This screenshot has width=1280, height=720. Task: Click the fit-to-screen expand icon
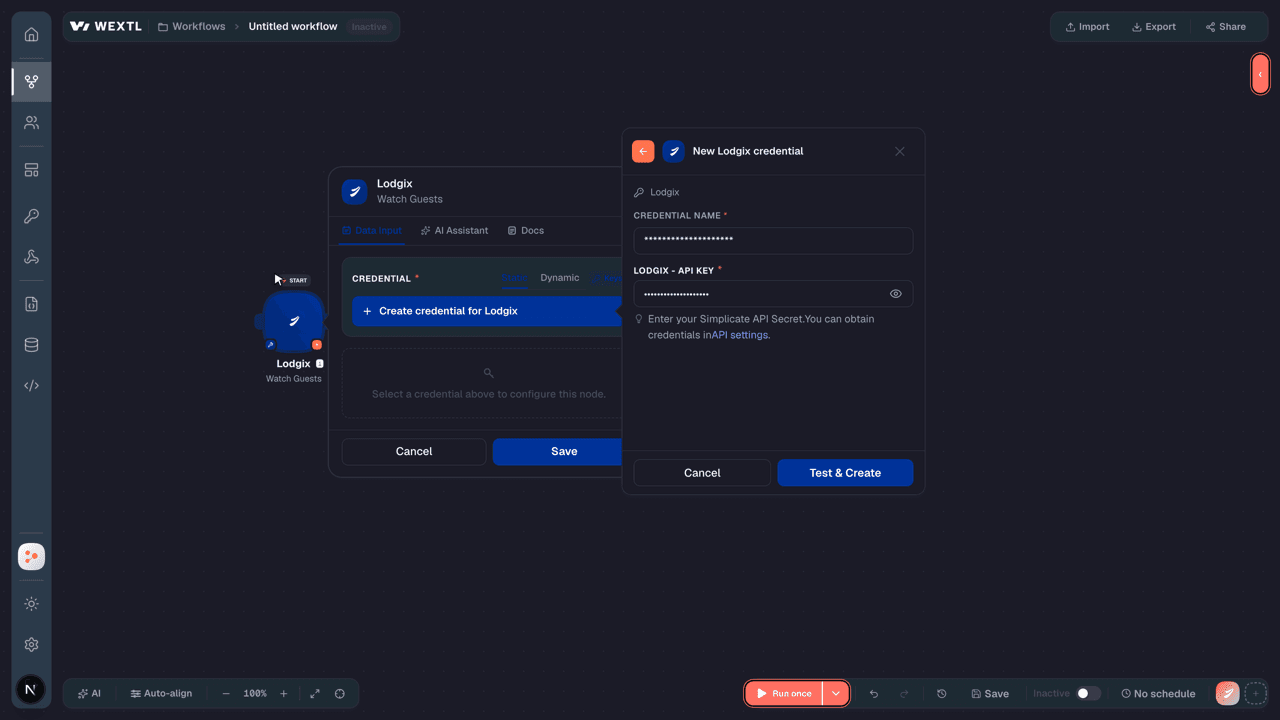315,693
